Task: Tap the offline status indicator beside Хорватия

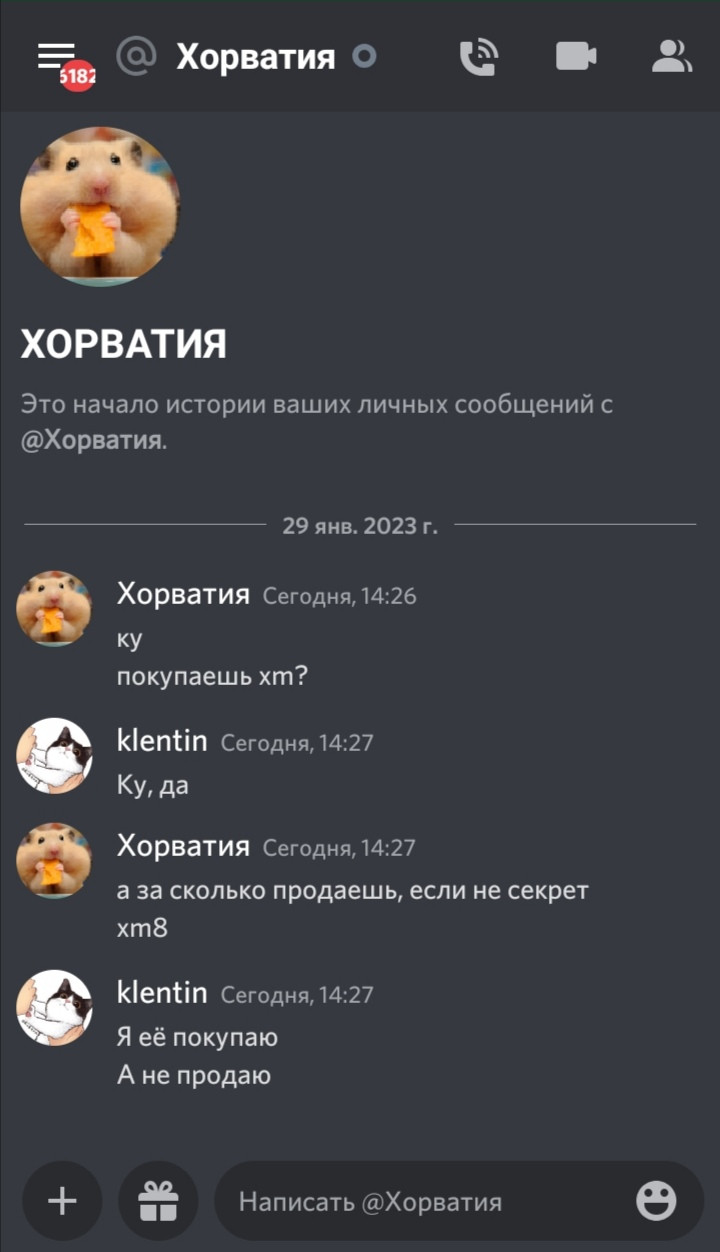Action: 365,57
